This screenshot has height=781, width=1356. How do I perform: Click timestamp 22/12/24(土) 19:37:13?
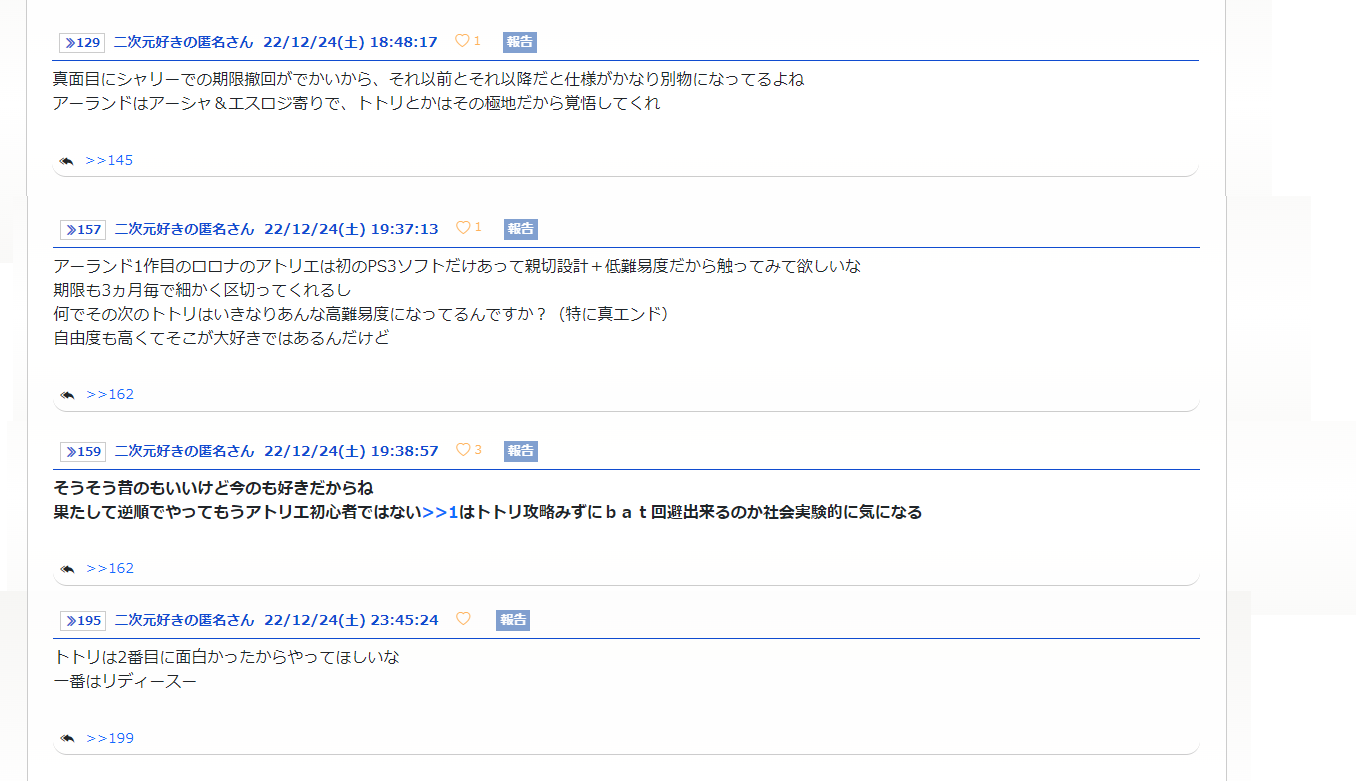[x=351, y=229]
